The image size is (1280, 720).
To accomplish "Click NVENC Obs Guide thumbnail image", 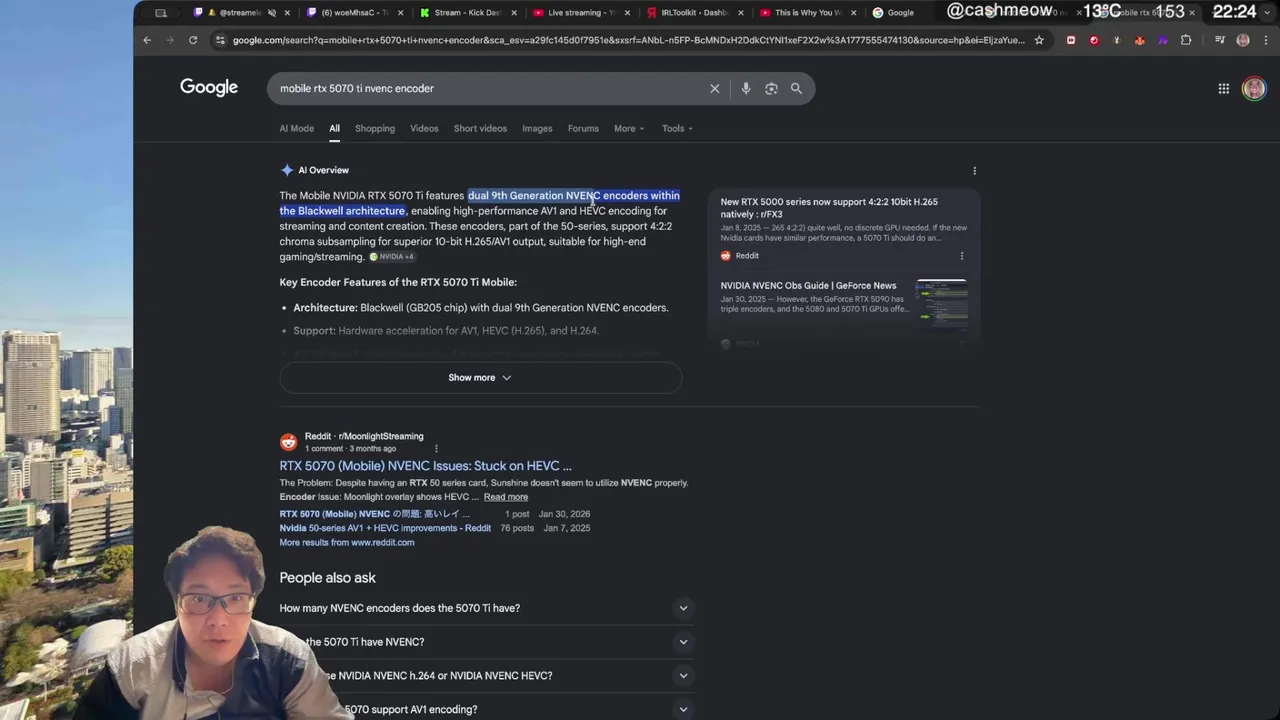I will [942, 304].
